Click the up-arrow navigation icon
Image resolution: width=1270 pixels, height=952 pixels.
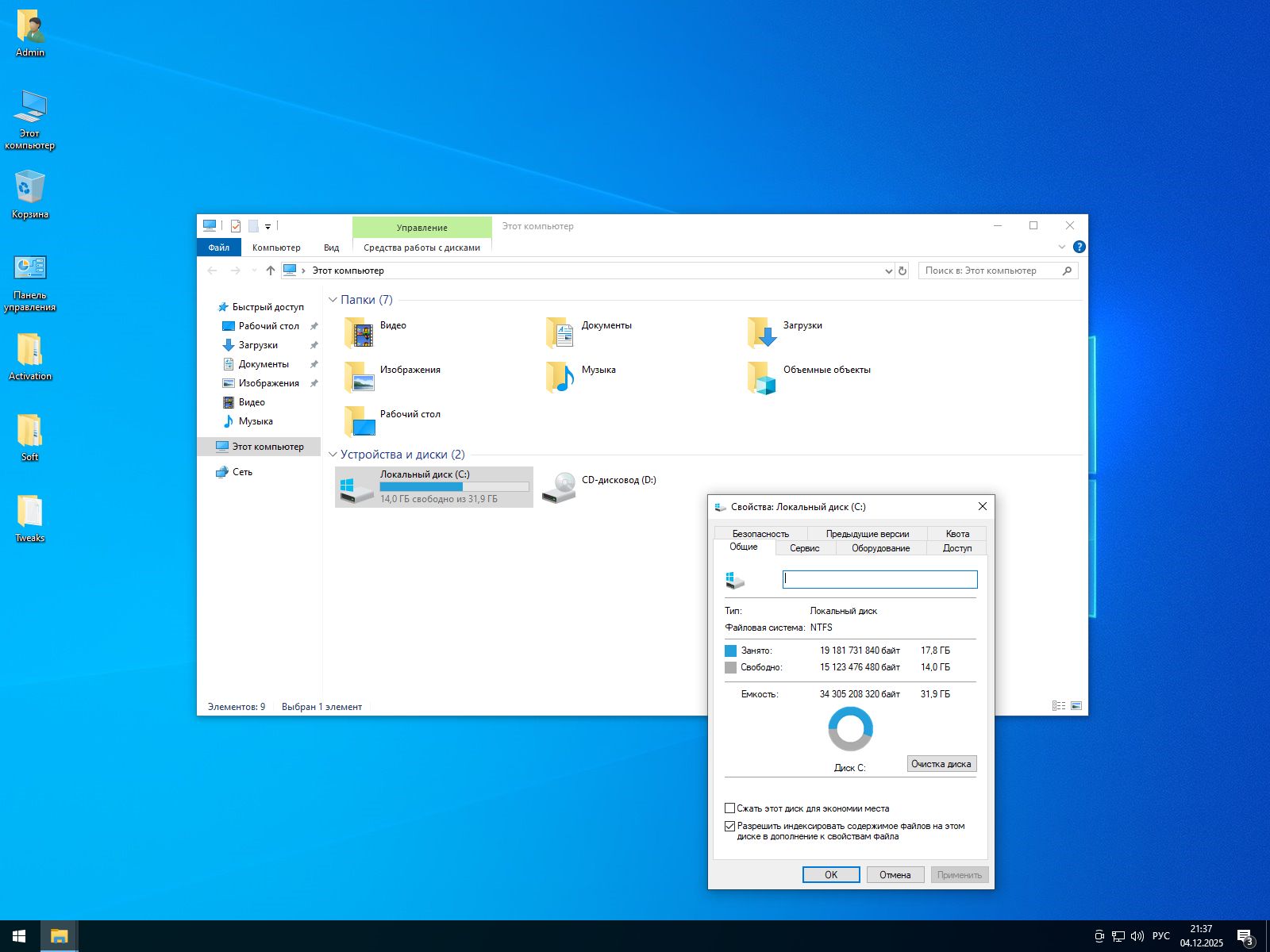pyautogui.click(x=271, y=271)
